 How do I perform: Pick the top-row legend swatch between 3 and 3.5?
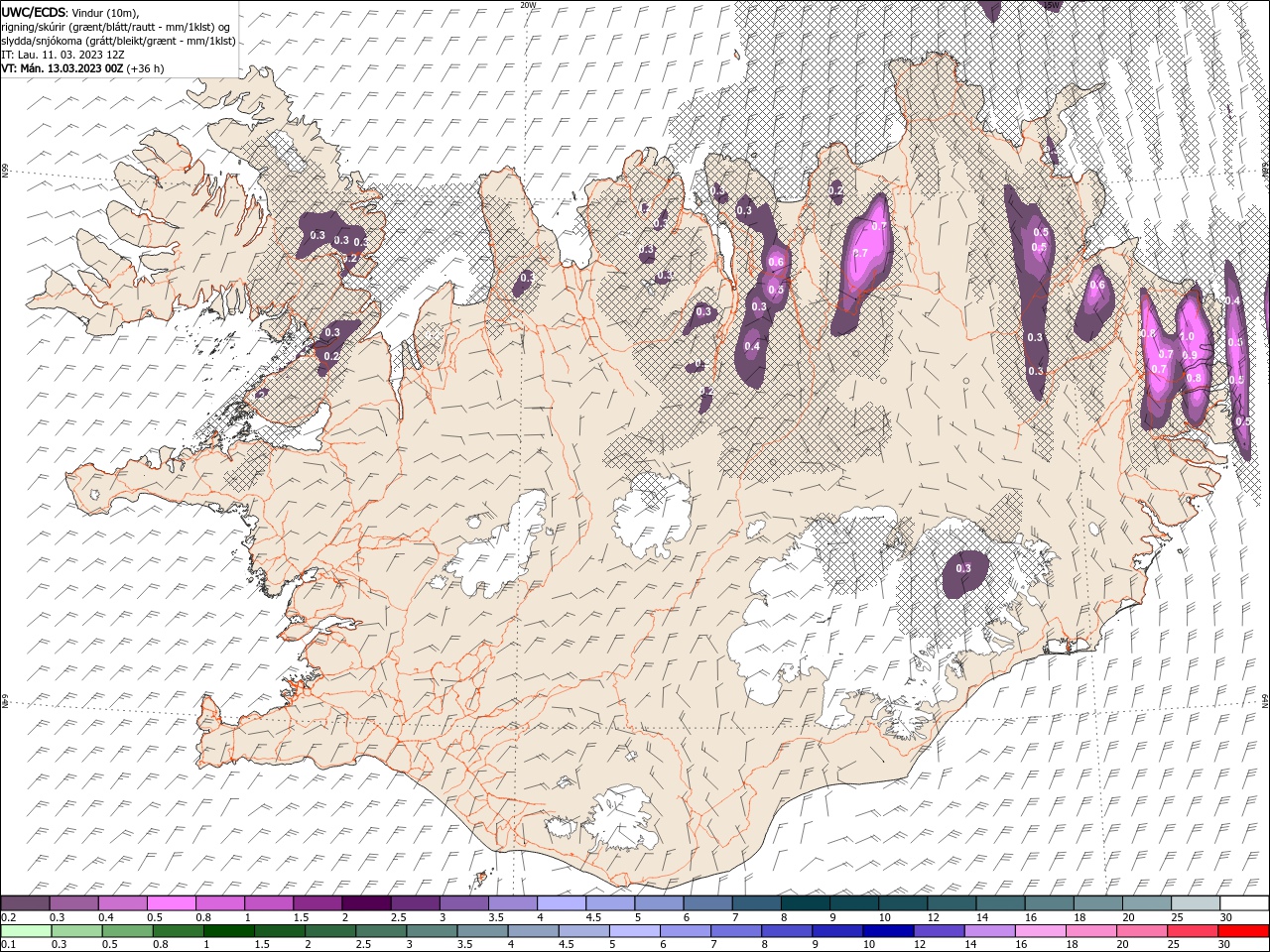pos(463,903)
